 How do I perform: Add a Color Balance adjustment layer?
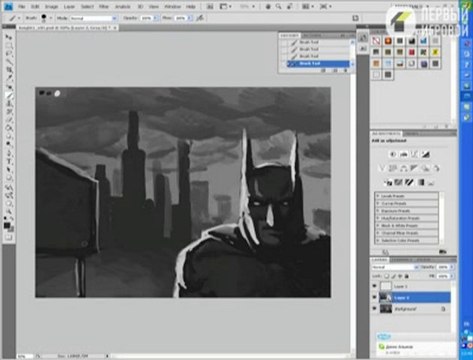coord(404,168)
